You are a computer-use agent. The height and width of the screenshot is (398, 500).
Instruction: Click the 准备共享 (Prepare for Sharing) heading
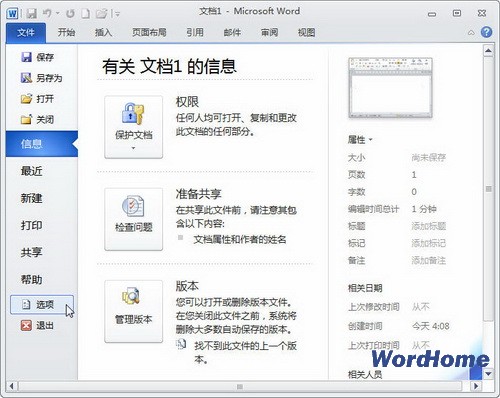click(x=199, y=194)
